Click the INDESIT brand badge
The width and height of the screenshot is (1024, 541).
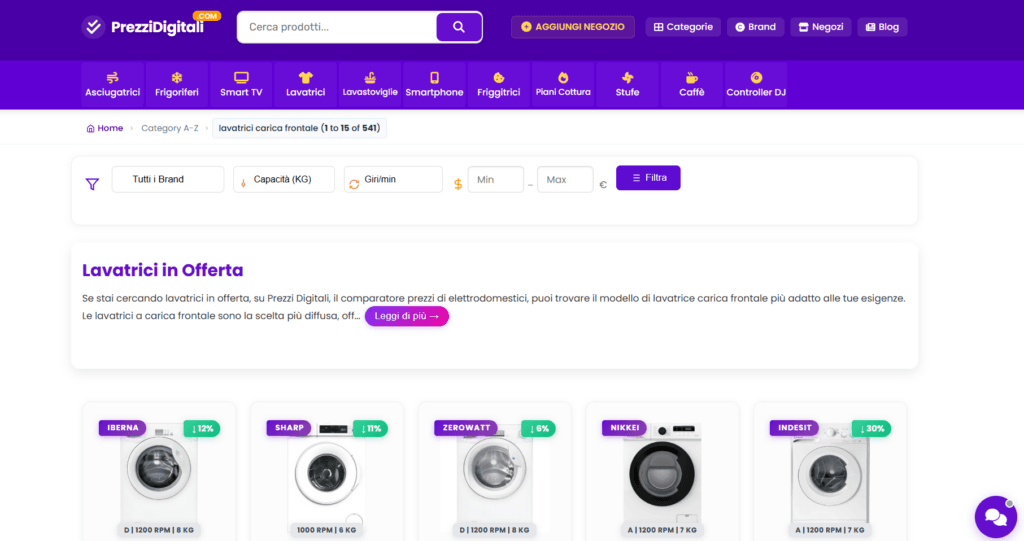click(794, 428)
